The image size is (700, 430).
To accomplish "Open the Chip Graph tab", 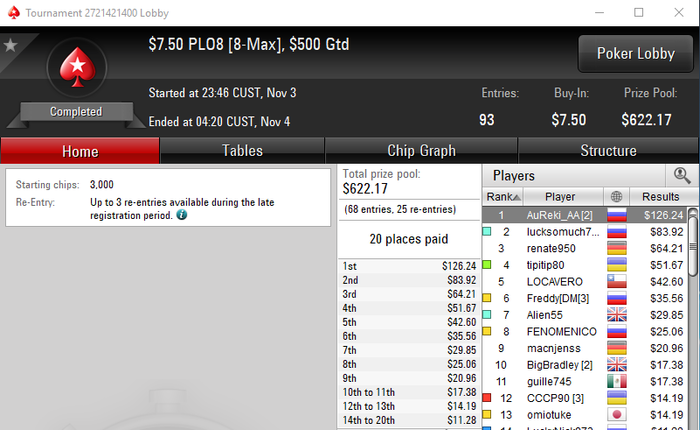I will coord(421,150).
